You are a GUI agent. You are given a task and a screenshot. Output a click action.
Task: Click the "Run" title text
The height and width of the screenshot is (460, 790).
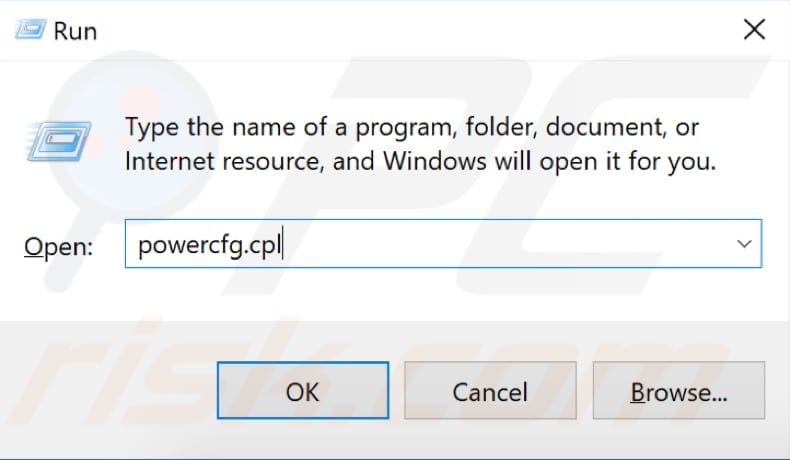[x=75, y=30]
